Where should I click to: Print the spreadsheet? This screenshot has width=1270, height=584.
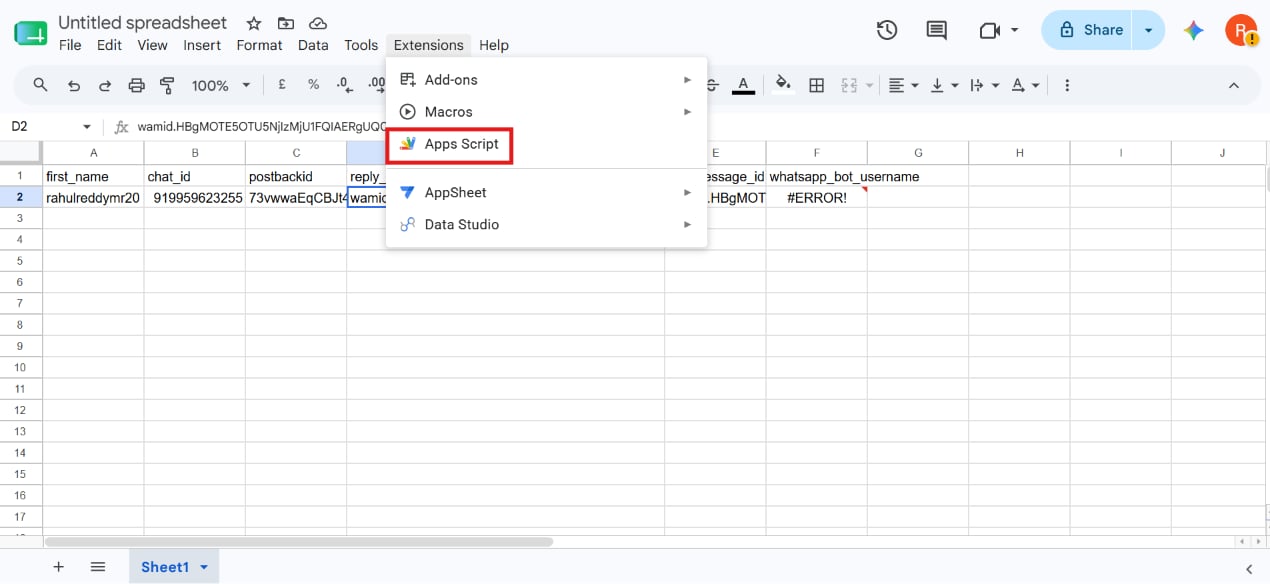click(137, 85)
